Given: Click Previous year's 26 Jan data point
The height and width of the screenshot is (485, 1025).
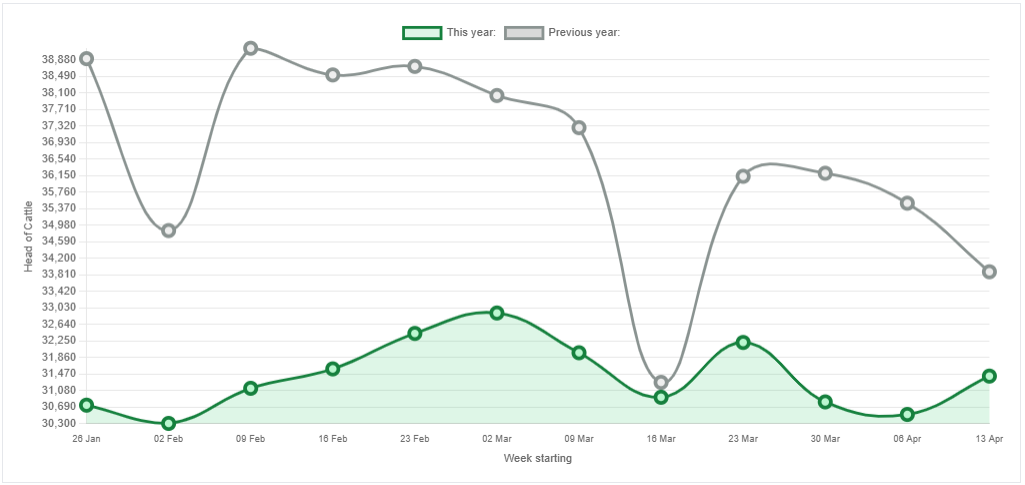Looking at the screenshot, I should click(87, 59).
